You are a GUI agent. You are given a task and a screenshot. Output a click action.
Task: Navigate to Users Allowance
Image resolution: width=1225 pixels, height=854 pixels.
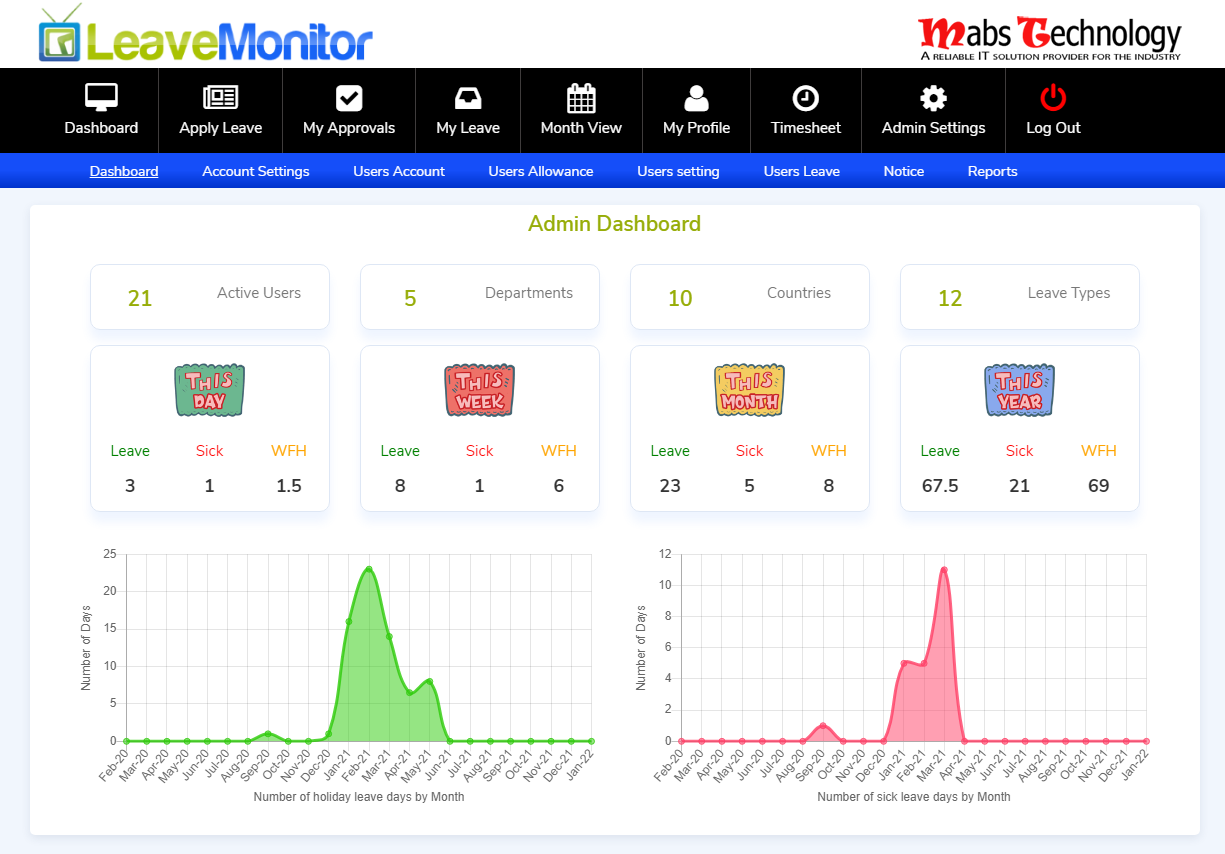point(540,171)
